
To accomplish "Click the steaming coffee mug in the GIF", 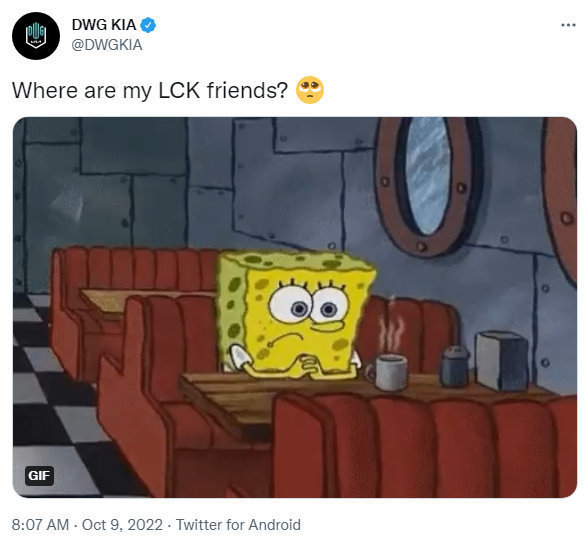I will tap(389, 371).
